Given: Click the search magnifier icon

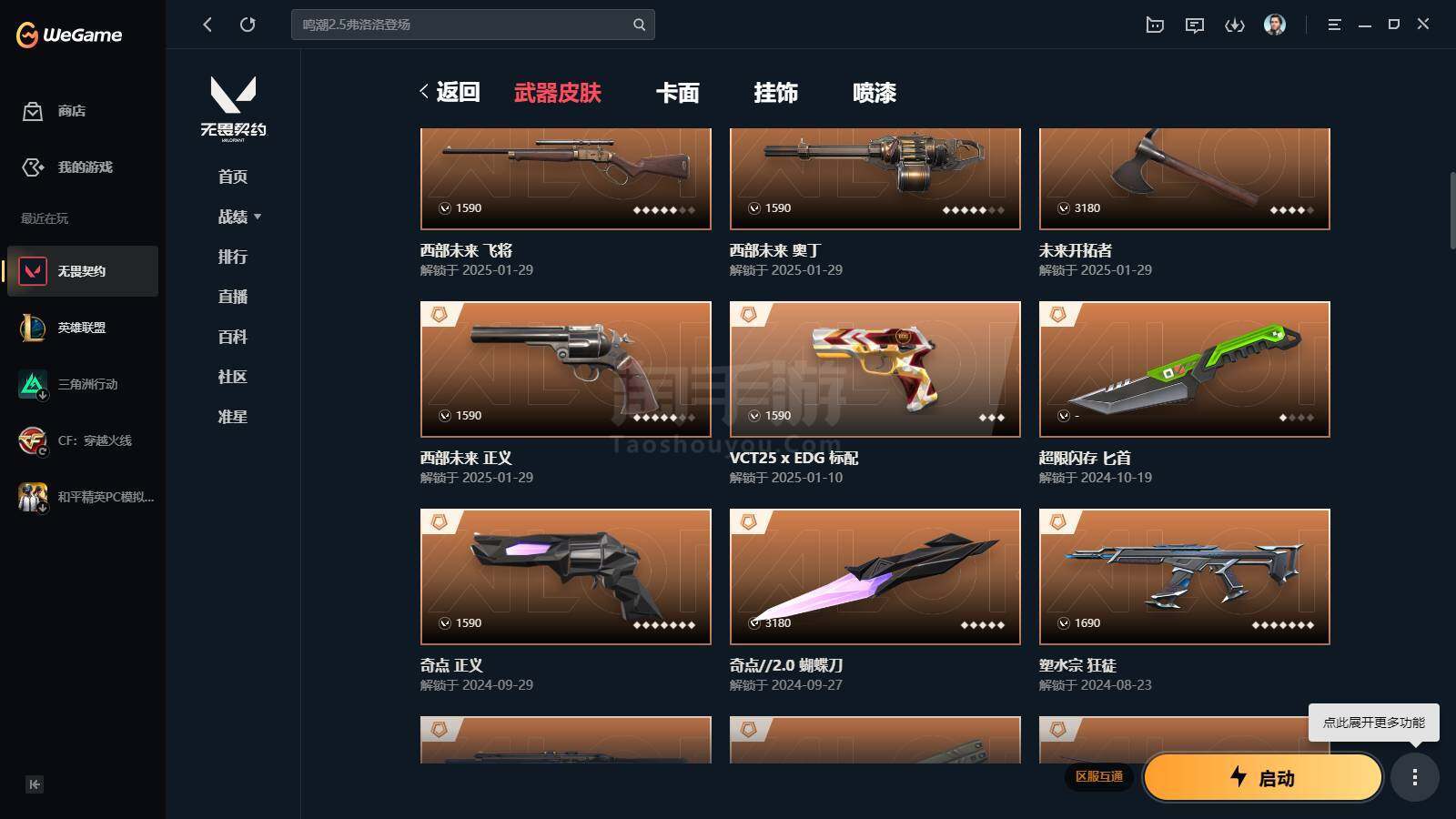Looking at the screenshot, I should (639, 25).
